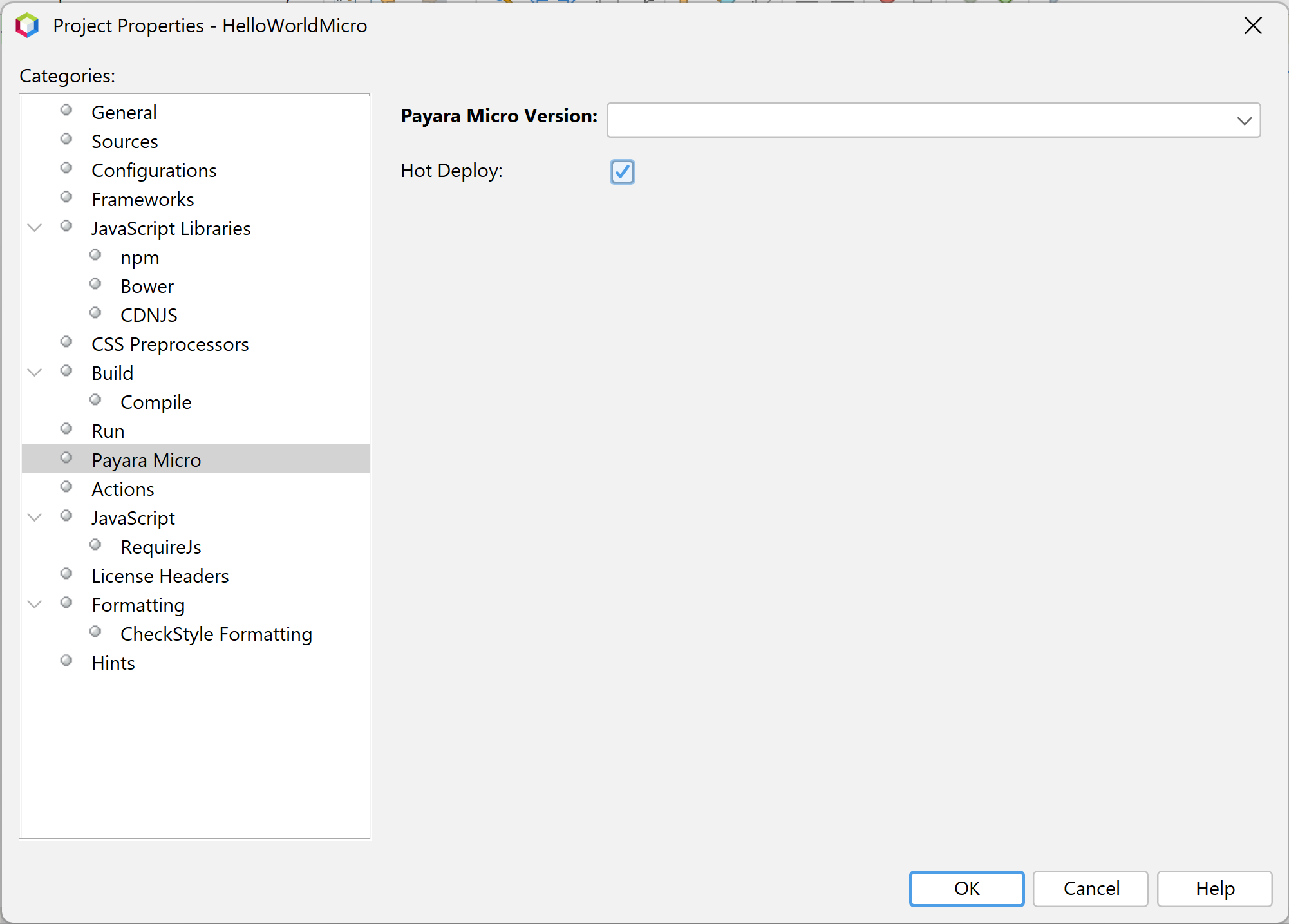This screenshot has width=1289, height=924.
Task: Collapse the JavaScript Libraries tree node
Action: tap(35, 227)
